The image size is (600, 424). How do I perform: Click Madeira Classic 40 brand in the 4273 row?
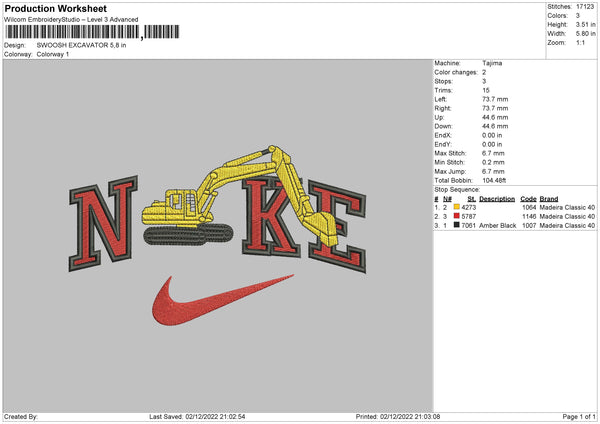coord(567,207)
